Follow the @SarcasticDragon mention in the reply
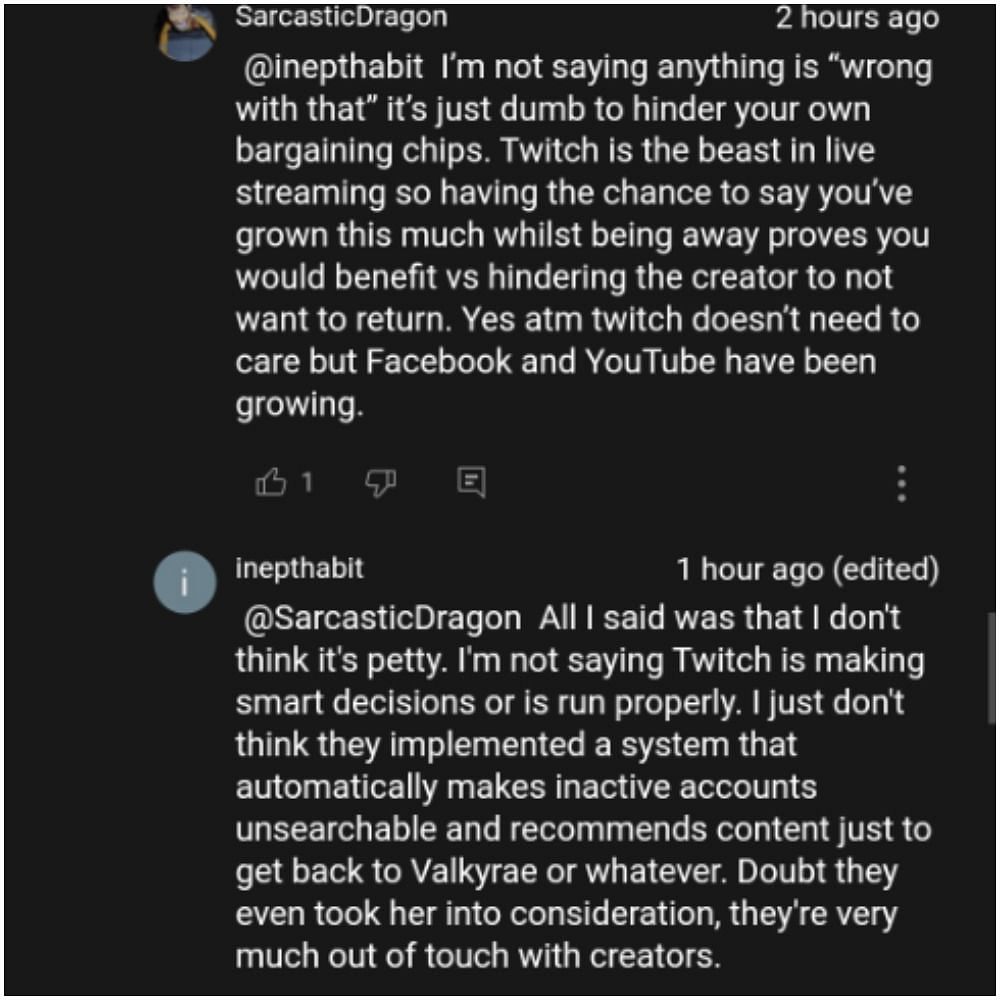The width and height of the screenshot is (1000, 1000). pyautogui.click(x=382, y=618)
